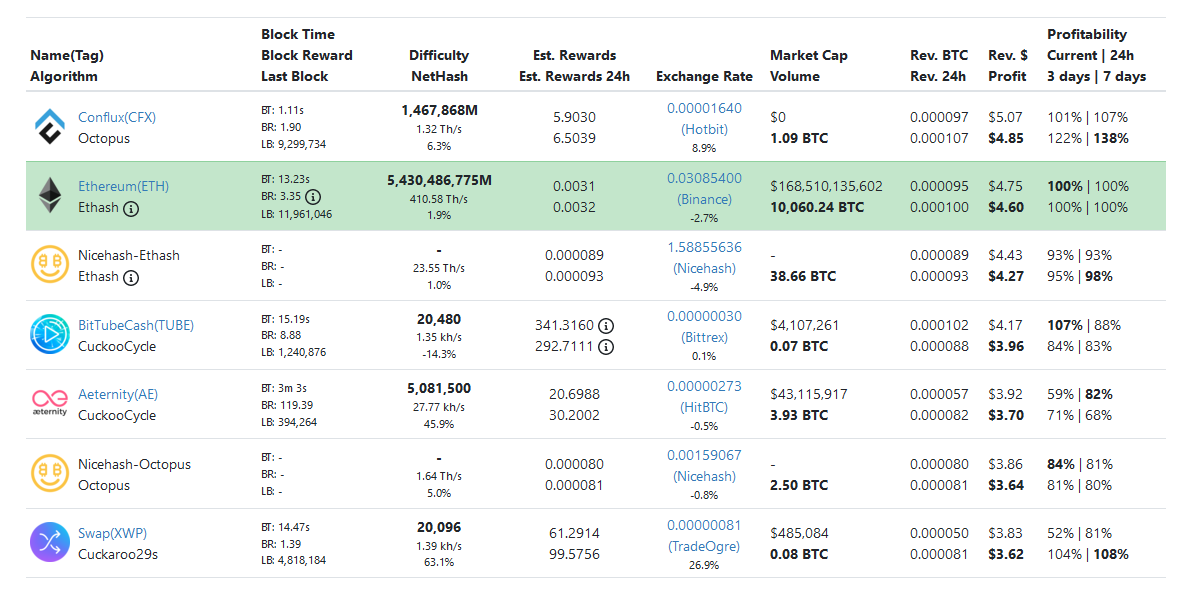Viewport: 1180px width, 598px height.
Task: Click Conflux profitability 122% | 138%
Action: [1087, 138]
